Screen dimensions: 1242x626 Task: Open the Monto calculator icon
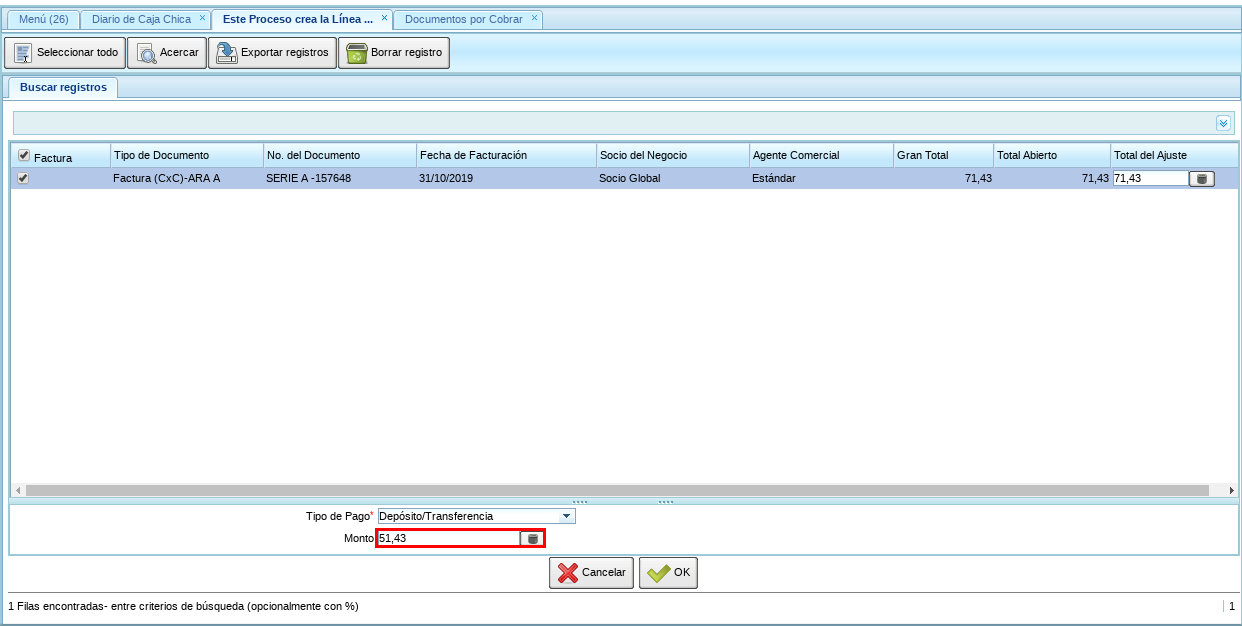(532, 539)
